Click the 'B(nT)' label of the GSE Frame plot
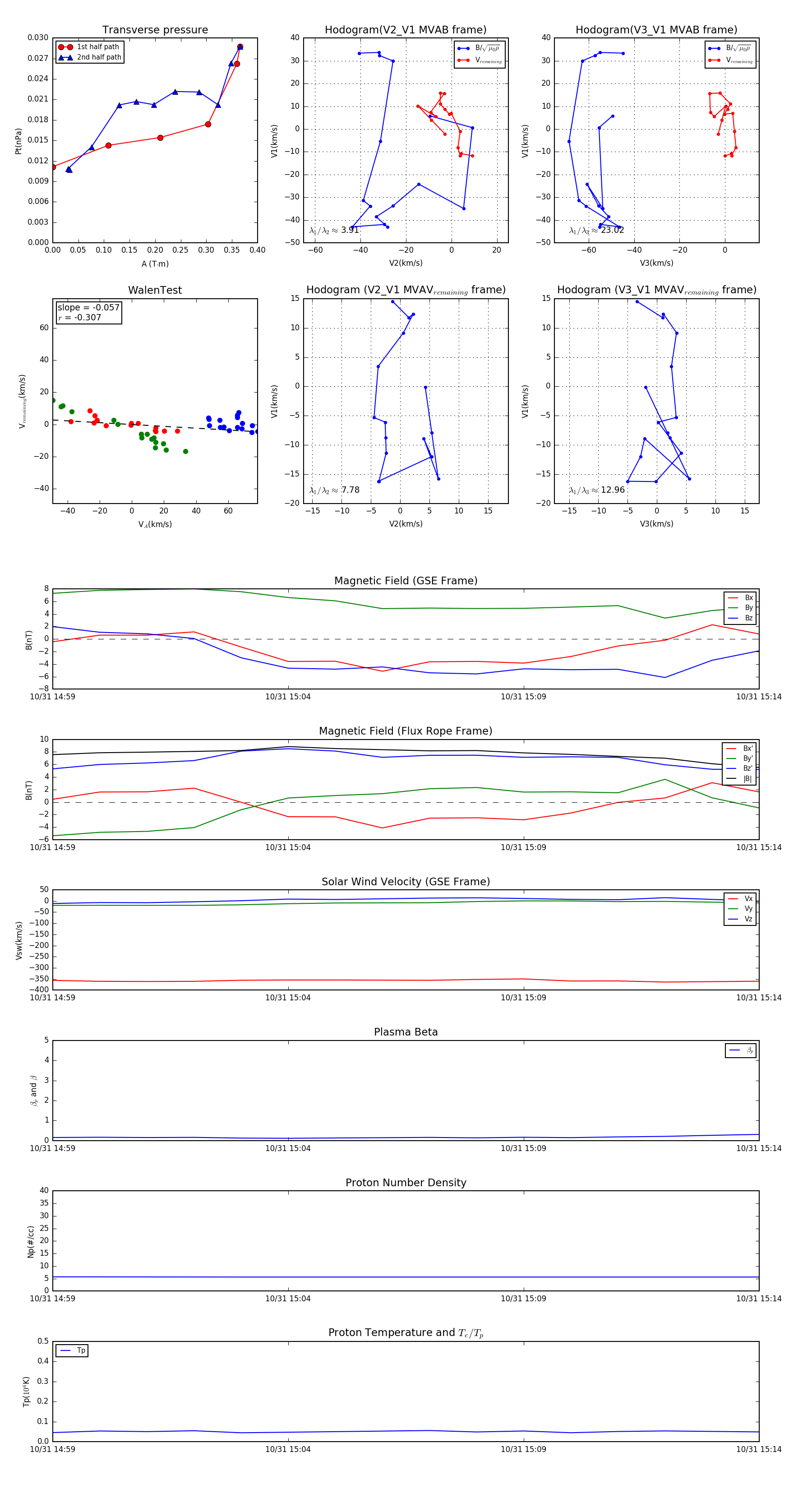This screenshot has width=812, height=1489. (x=29, y=640)
